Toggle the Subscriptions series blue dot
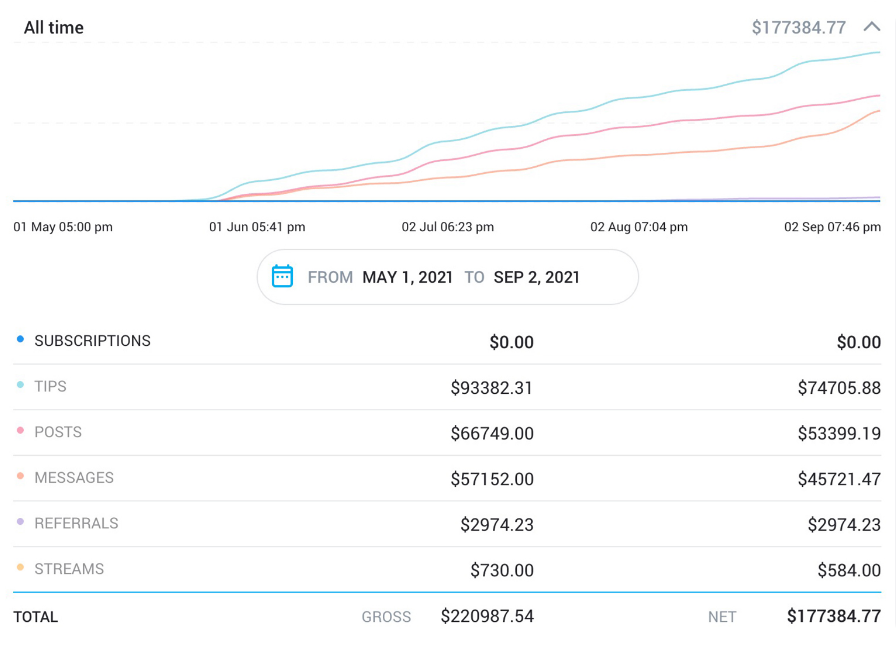This screenshot has height=646, width=896. 20,340
